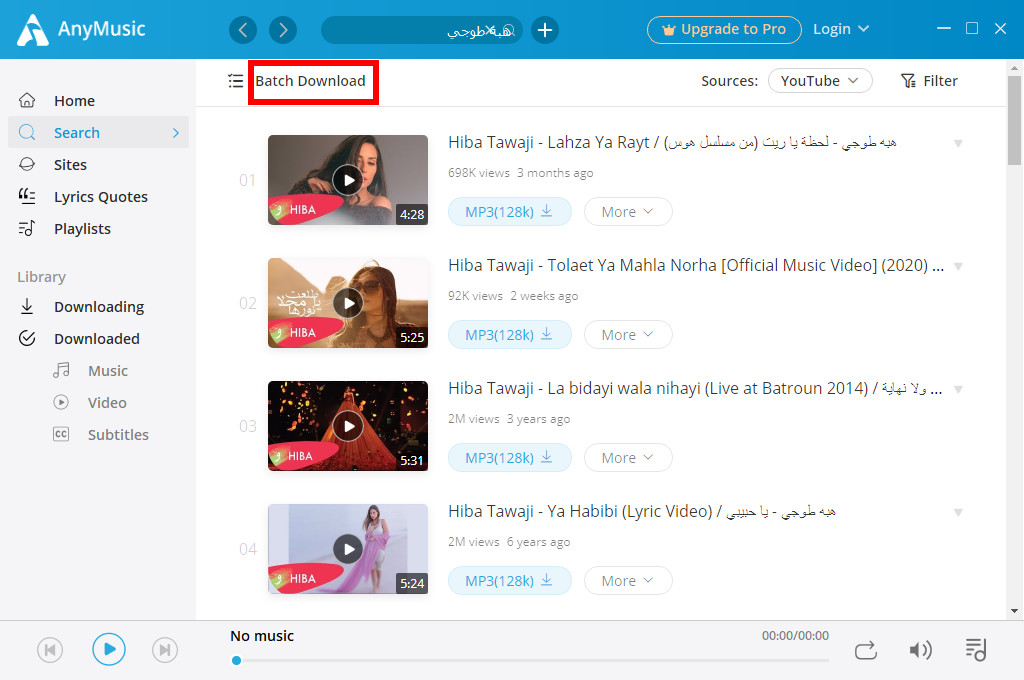Open the play queue icon
This screenshot has width=1024, height=680.
pos(976,650)
